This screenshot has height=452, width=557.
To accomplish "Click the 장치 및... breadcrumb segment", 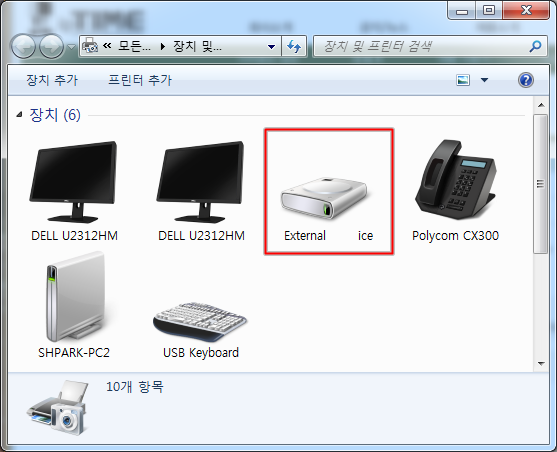I will [x=198, y=46].
